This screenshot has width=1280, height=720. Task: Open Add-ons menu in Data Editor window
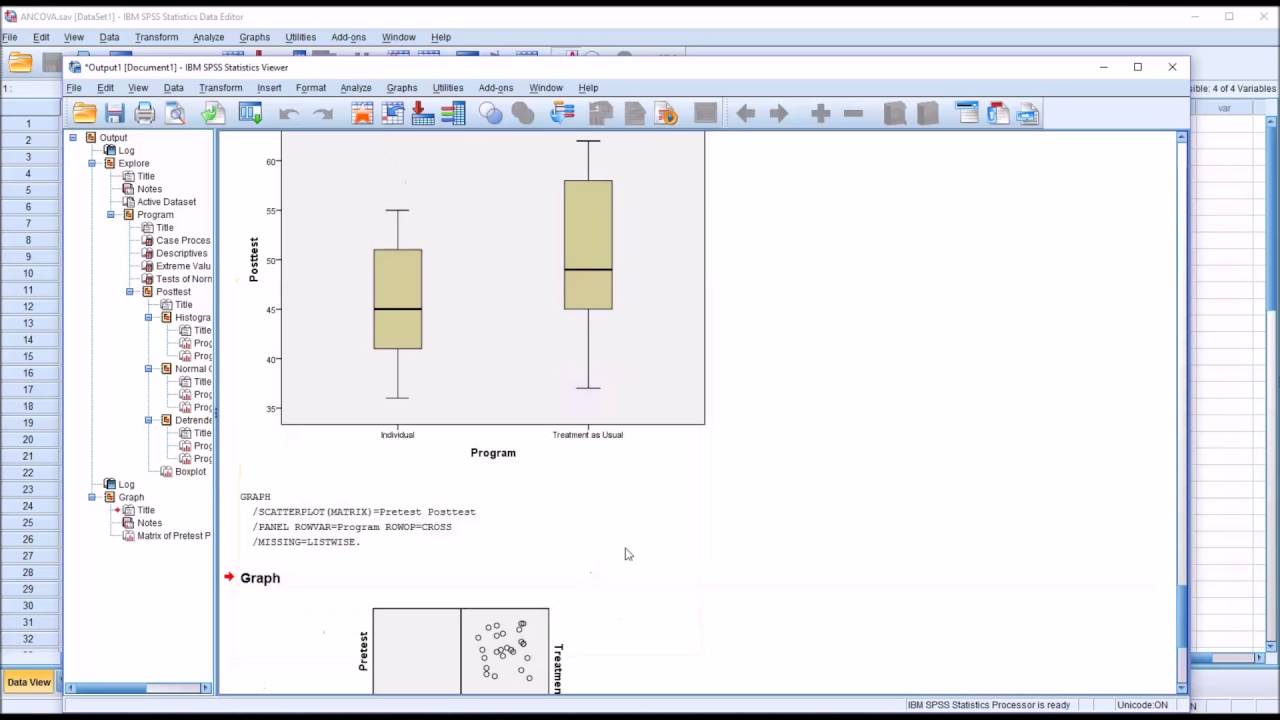pos(348,37)
